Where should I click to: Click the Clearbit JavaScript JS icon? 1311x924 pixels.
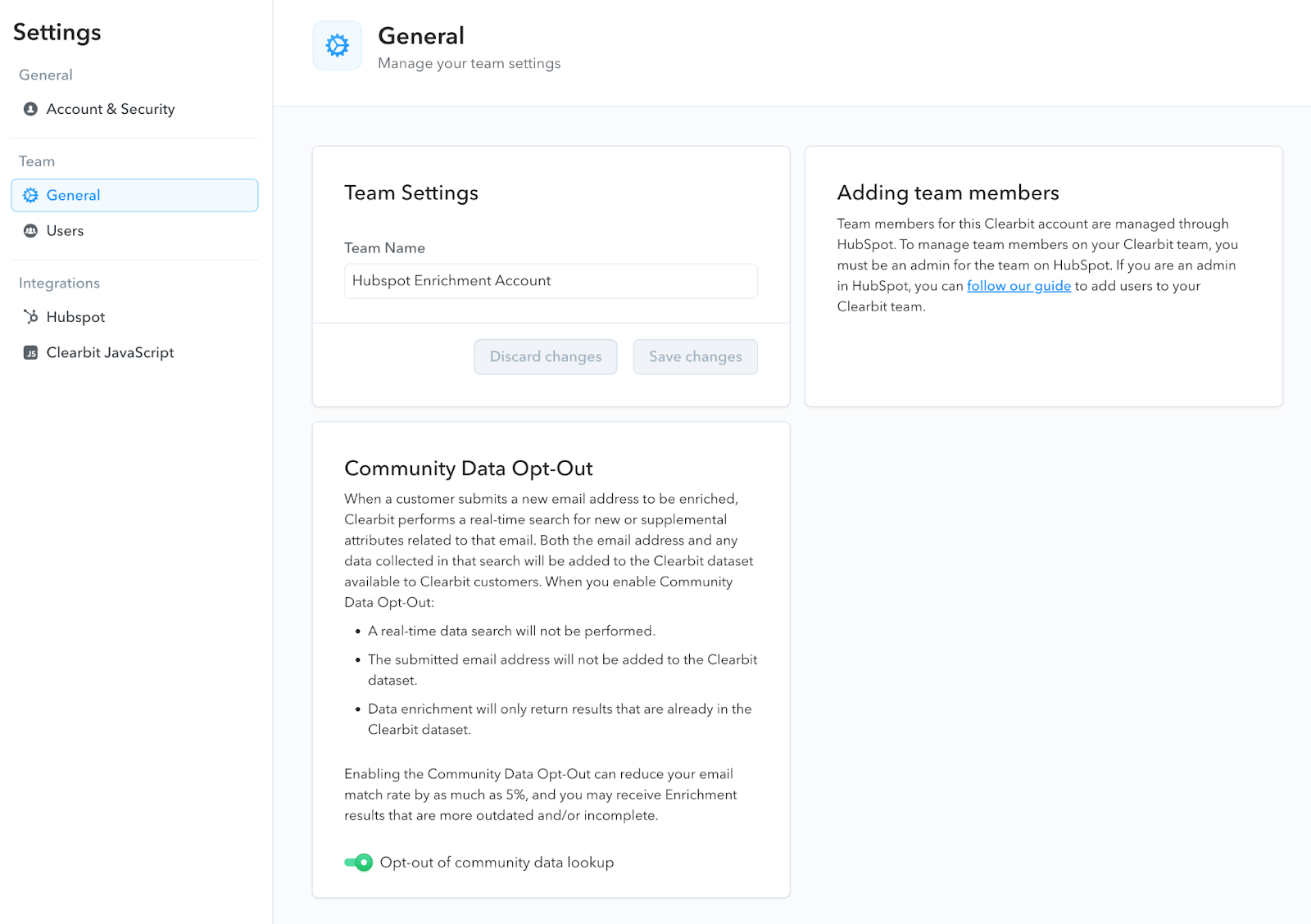(30, 353)
